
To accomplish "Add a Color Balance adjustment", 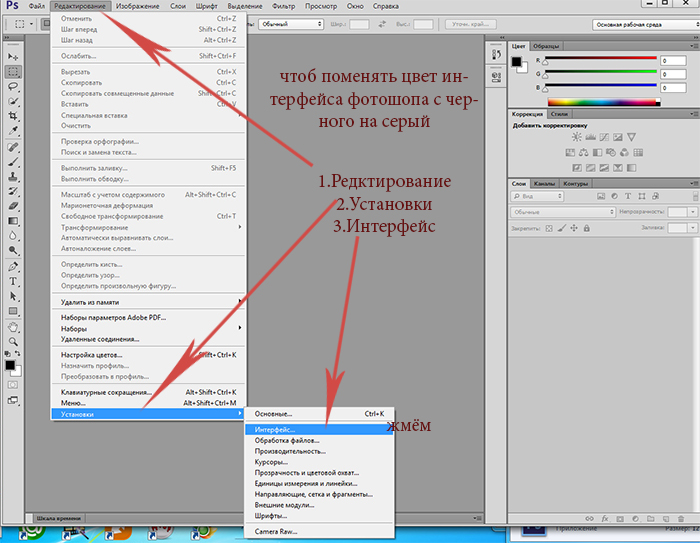I will [x=583, y=153].
